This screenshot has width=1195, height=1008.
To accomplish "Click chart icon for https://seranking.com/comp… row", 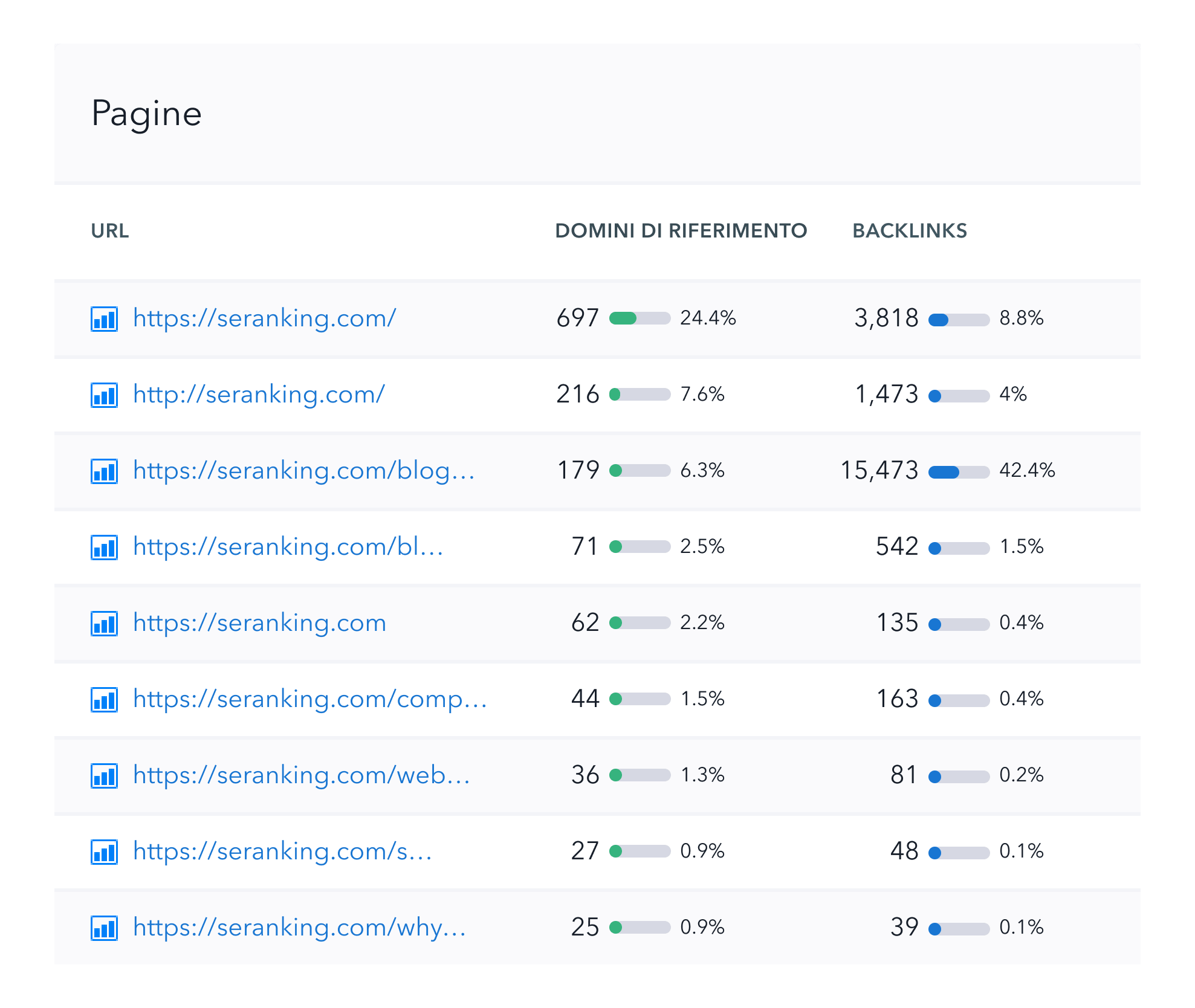I will (x=104, y=699).
